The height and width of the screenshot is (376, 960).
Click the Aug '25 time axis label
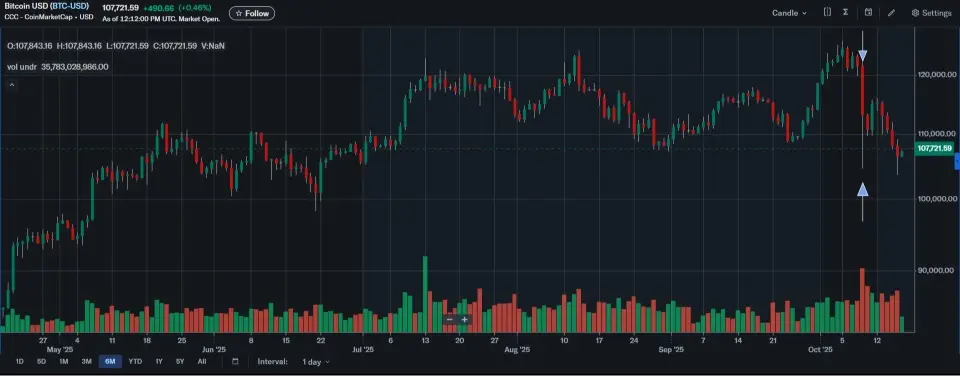517,350
